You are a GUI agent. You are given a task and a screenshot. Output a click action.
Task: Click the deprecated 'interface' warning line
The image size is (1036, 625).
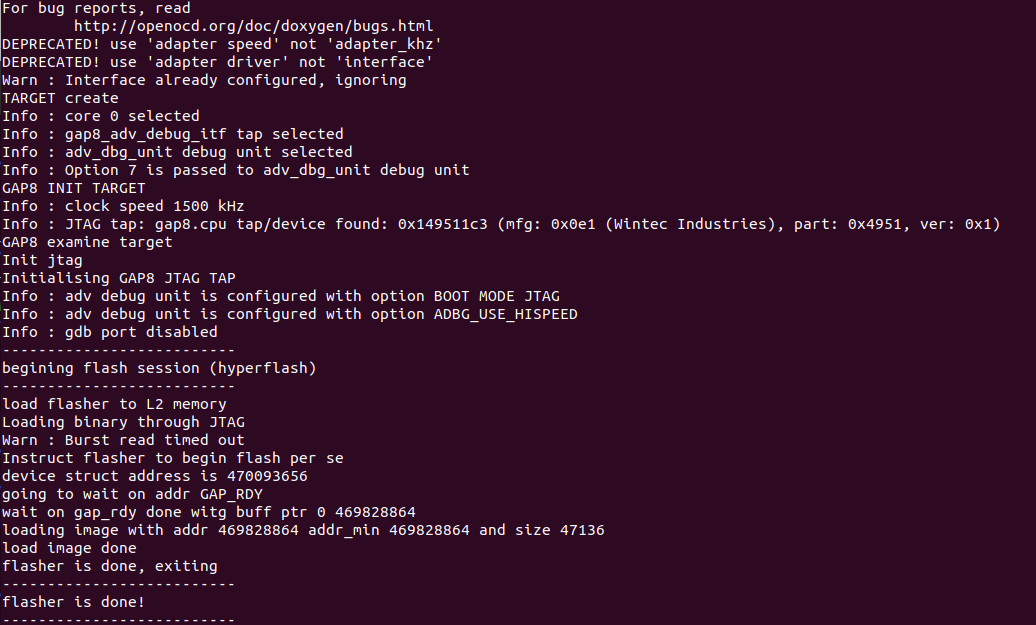click(217, 62)
